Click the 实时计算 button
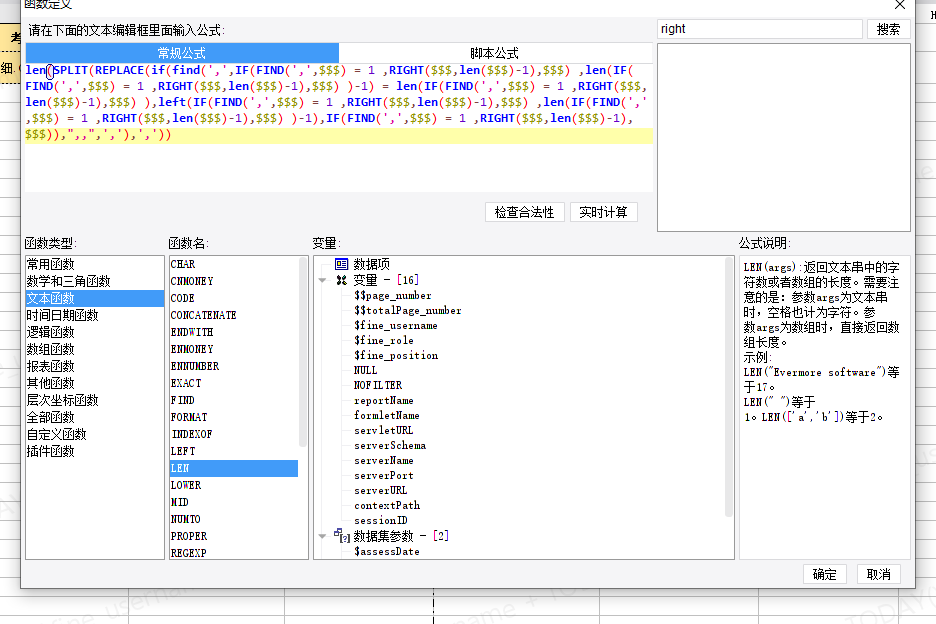Image resolution: width=936 pixels, height=624 pixels. click(x=603, y=212)
